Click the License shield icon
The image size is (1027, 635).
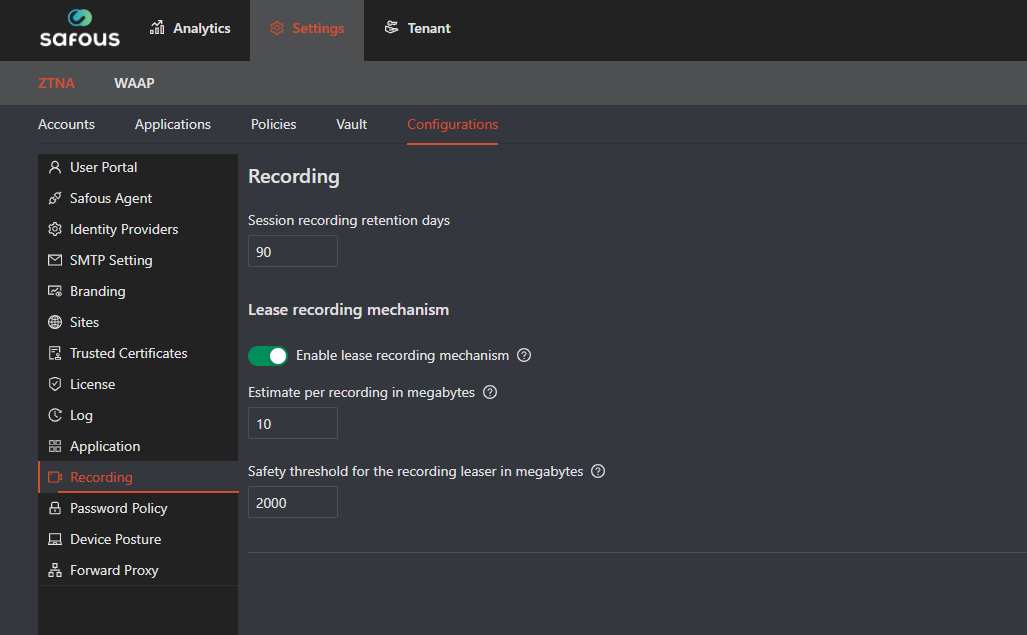pos(55,385)
